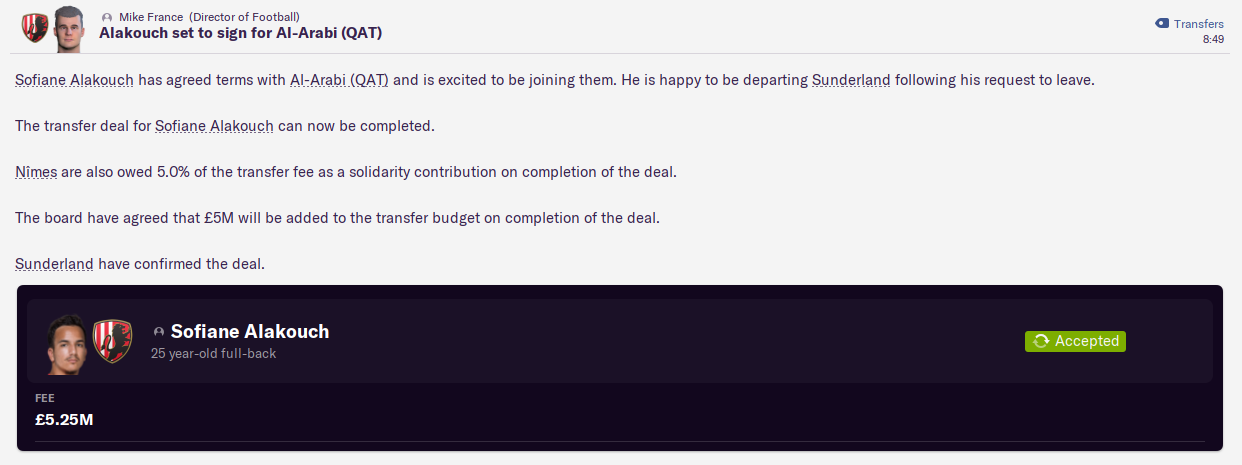The height and width of the screenshot is (465, 1242).
Task: Click the circular arrows icon in the Accepted badge
Action: (x=1041, y=341)
